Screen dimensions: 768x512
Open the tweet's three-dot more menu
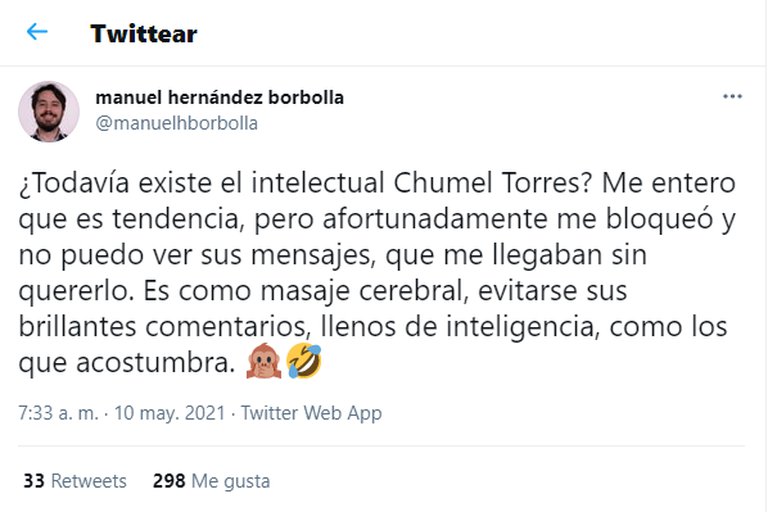point(732,98)
